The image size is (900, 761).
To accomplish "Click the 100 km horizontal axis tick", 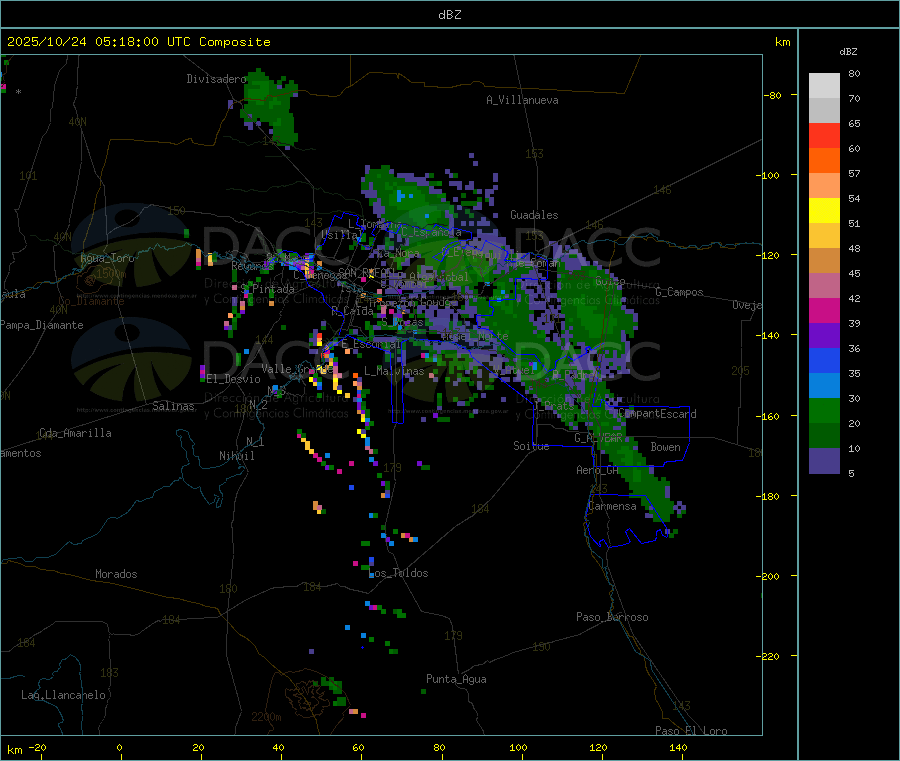I will point(518,747).
